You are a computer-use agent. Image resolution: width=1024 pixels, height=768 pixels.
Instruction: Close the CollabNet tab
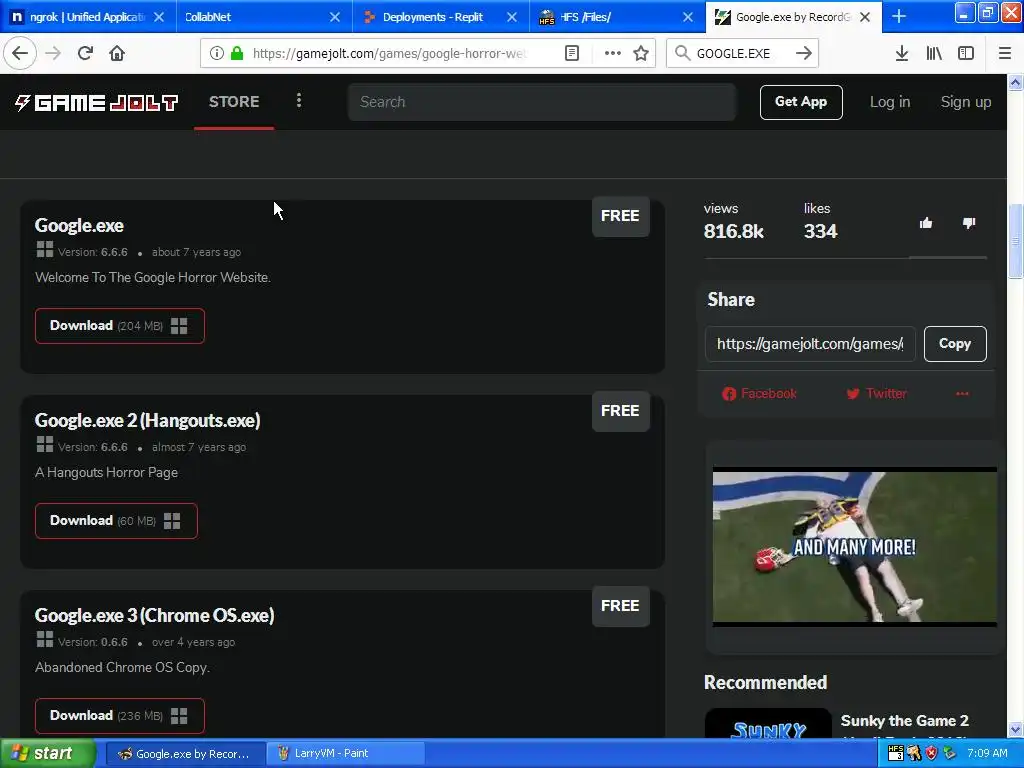coord(335,17)
